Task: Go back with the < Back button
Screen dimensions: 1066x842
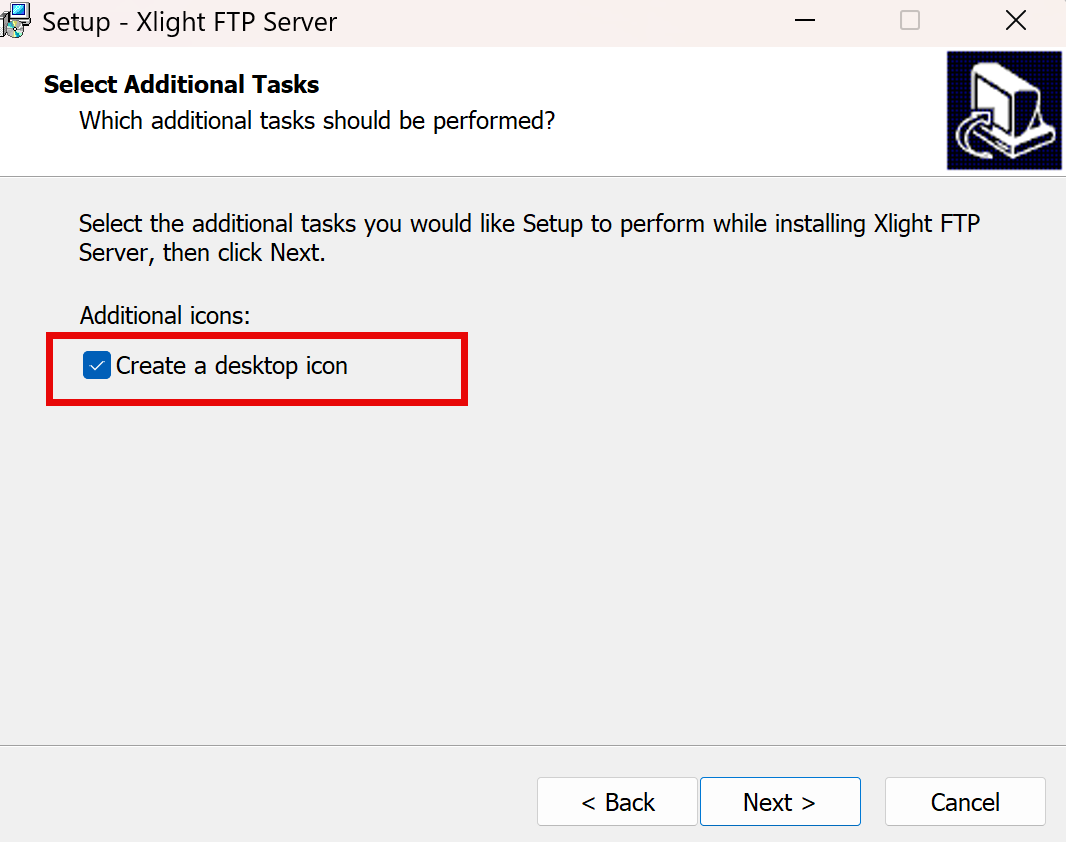Action: tap(617, 802)
